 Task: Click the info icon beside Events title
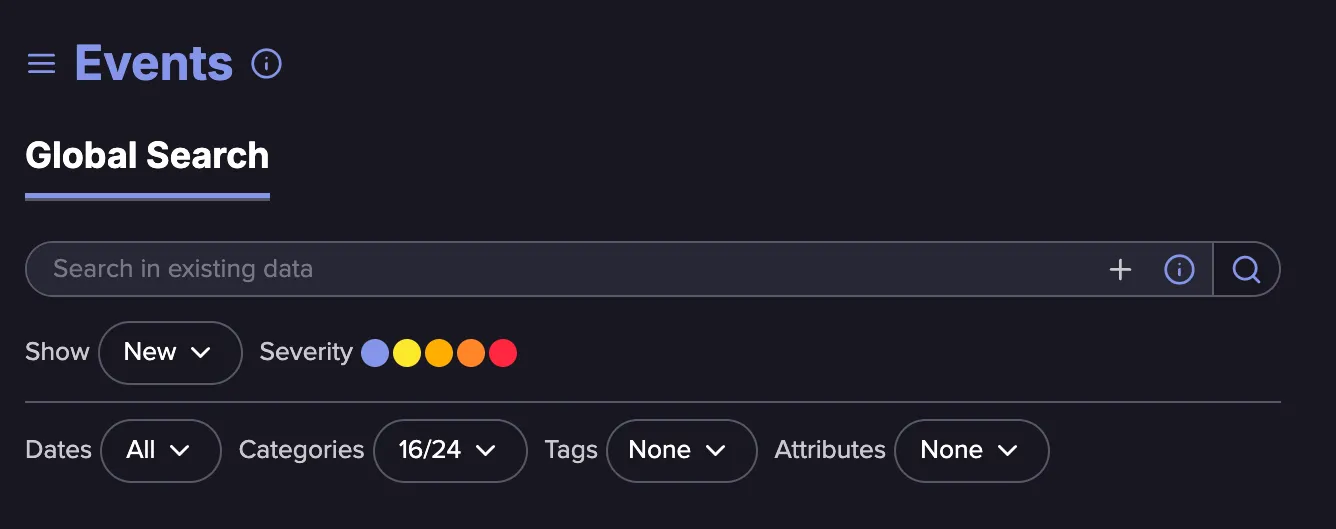(266, 64)
